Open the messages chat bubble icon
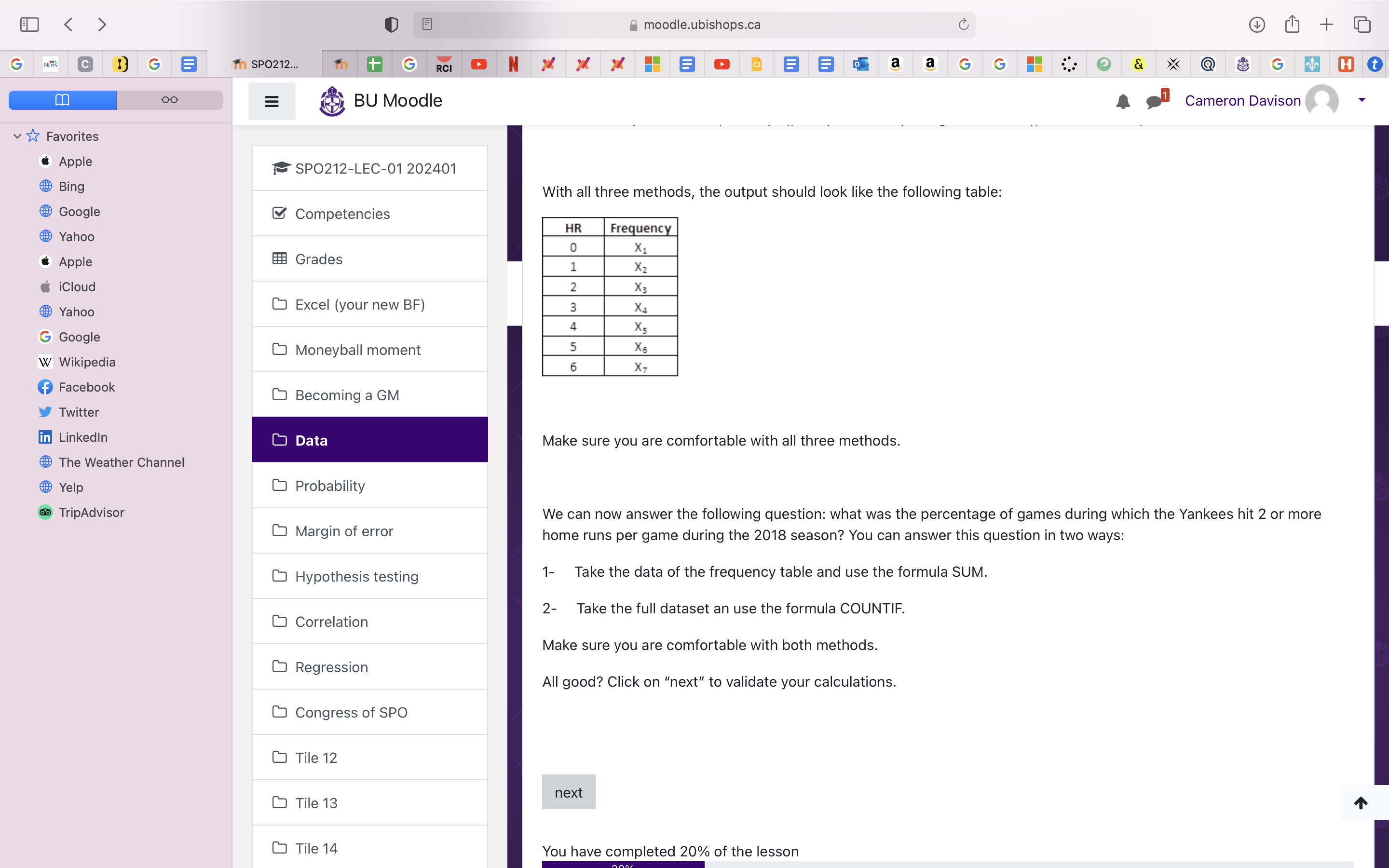This screenshot has width=1389, height=868. pyautogui.click(x=1154, y=102)
